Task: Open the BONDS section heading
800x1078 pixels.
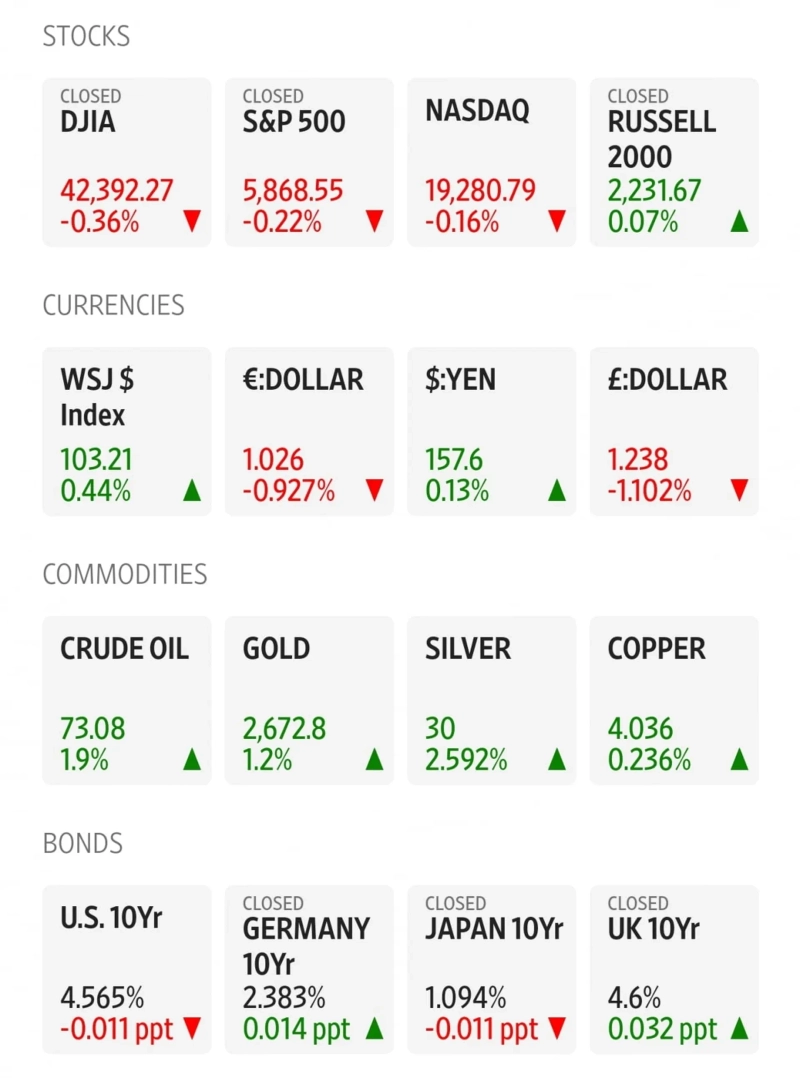Action: coord(81,844)
